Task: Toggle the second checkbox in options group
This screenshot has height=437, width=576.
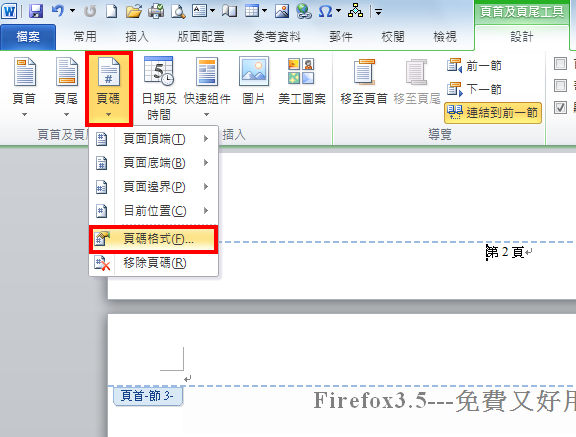Action: pos(560,86)
